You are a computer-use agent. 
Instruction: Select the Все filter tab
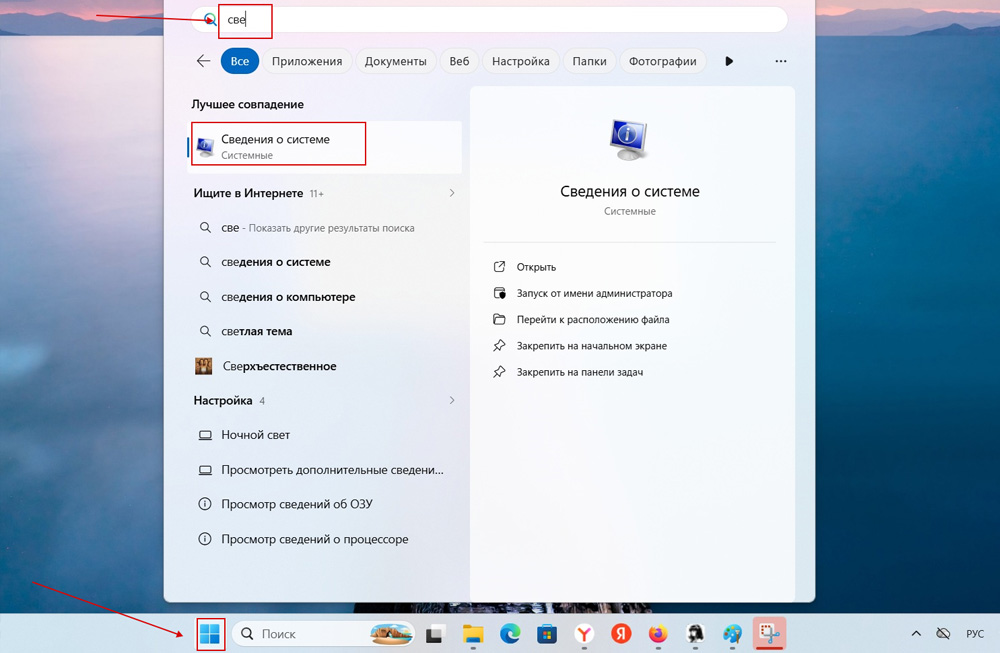pos(240,61)
